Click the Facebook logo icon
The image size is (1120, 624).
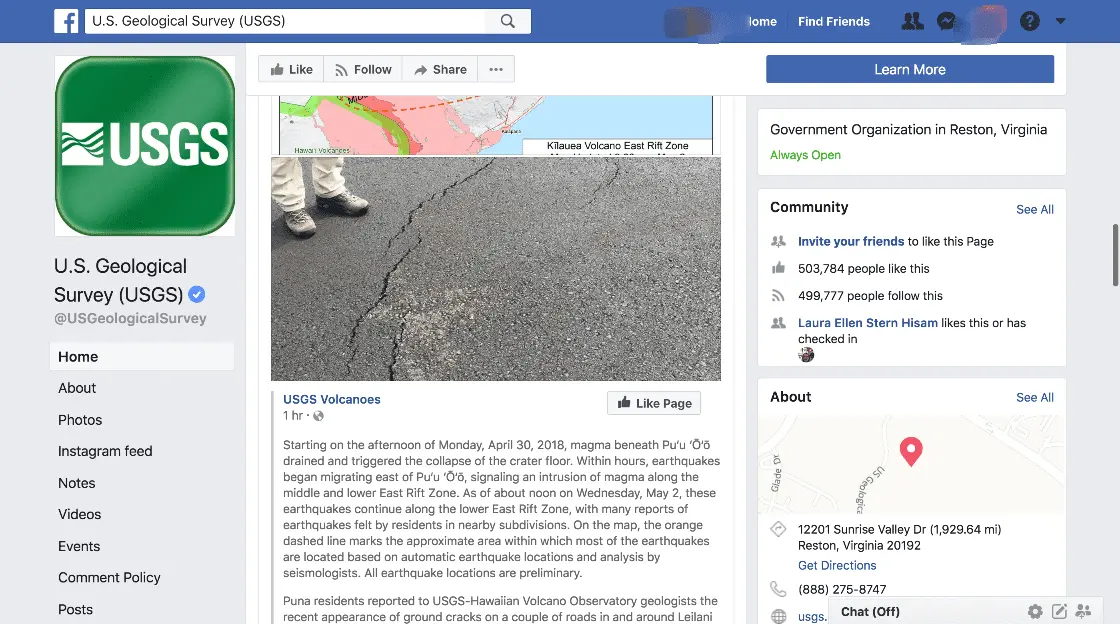67,21
